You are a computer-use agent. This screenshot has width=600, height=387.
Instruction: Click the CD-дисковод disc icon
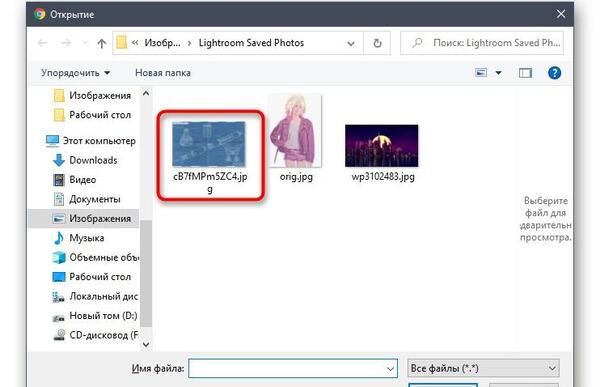pos(59,335)
